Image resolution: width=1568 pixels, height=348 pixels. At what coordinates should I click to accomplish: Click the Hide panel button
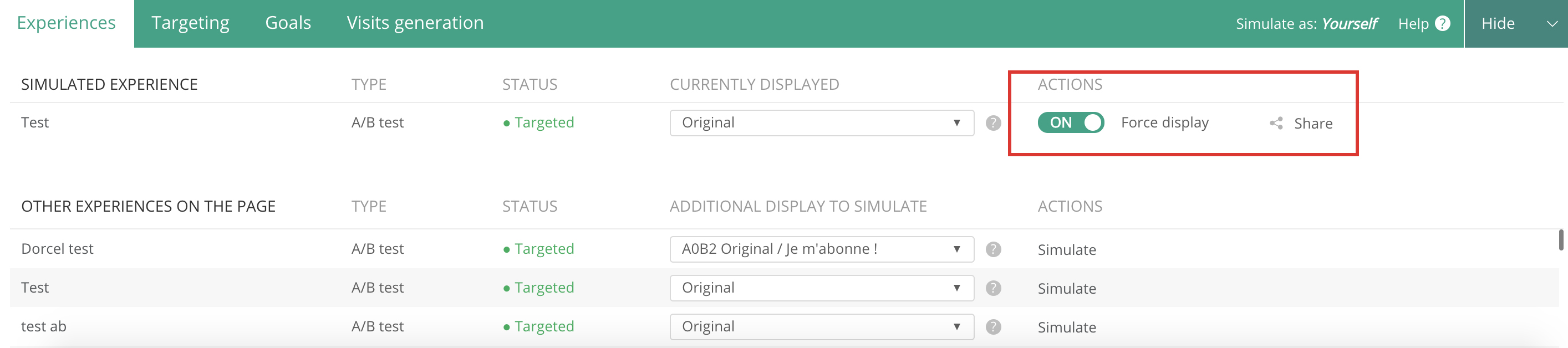pyautogui.click(x=1498, y=24)
